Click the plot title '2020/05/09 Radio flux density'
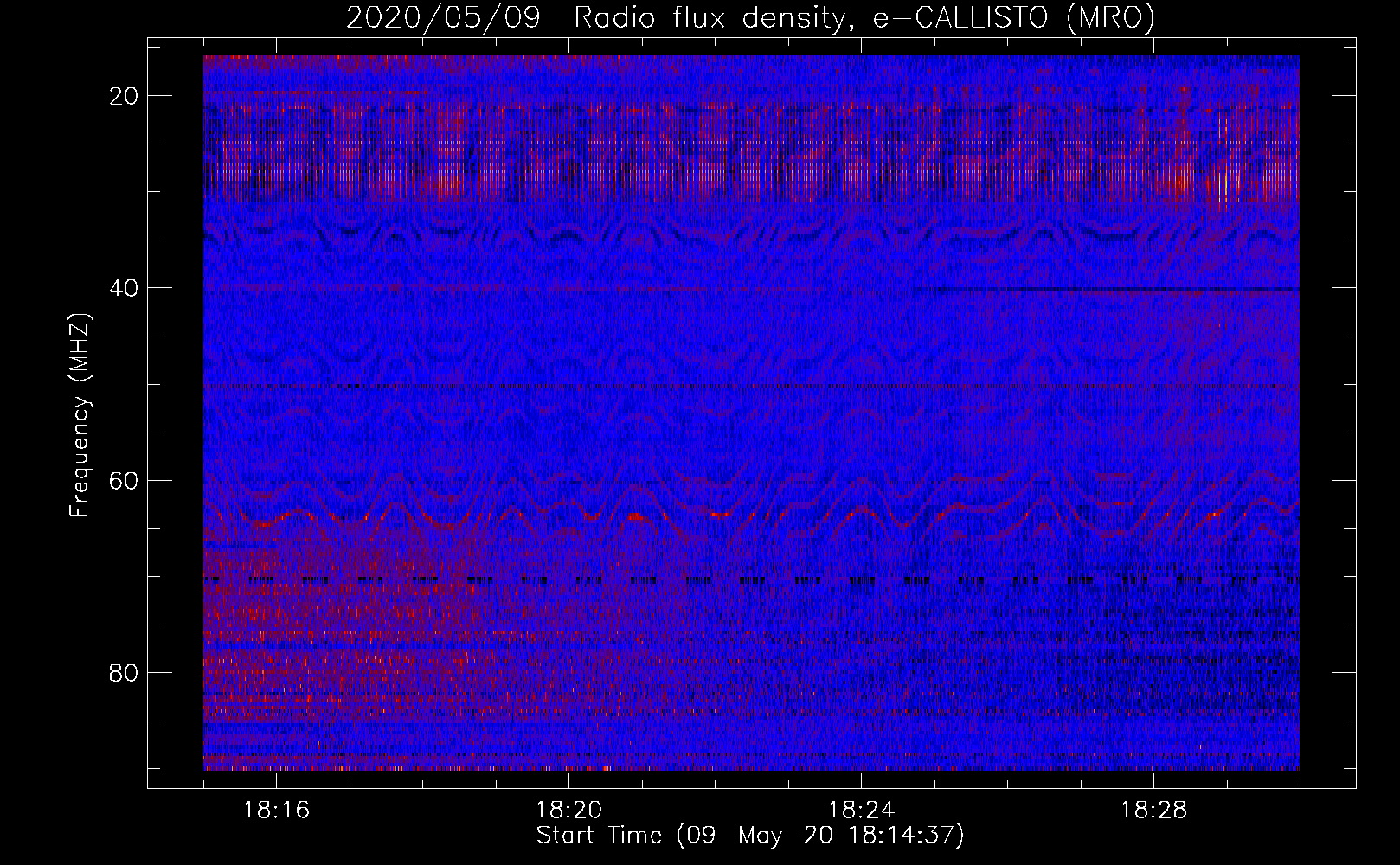The image size is (1400, 865). coord(750,18)
